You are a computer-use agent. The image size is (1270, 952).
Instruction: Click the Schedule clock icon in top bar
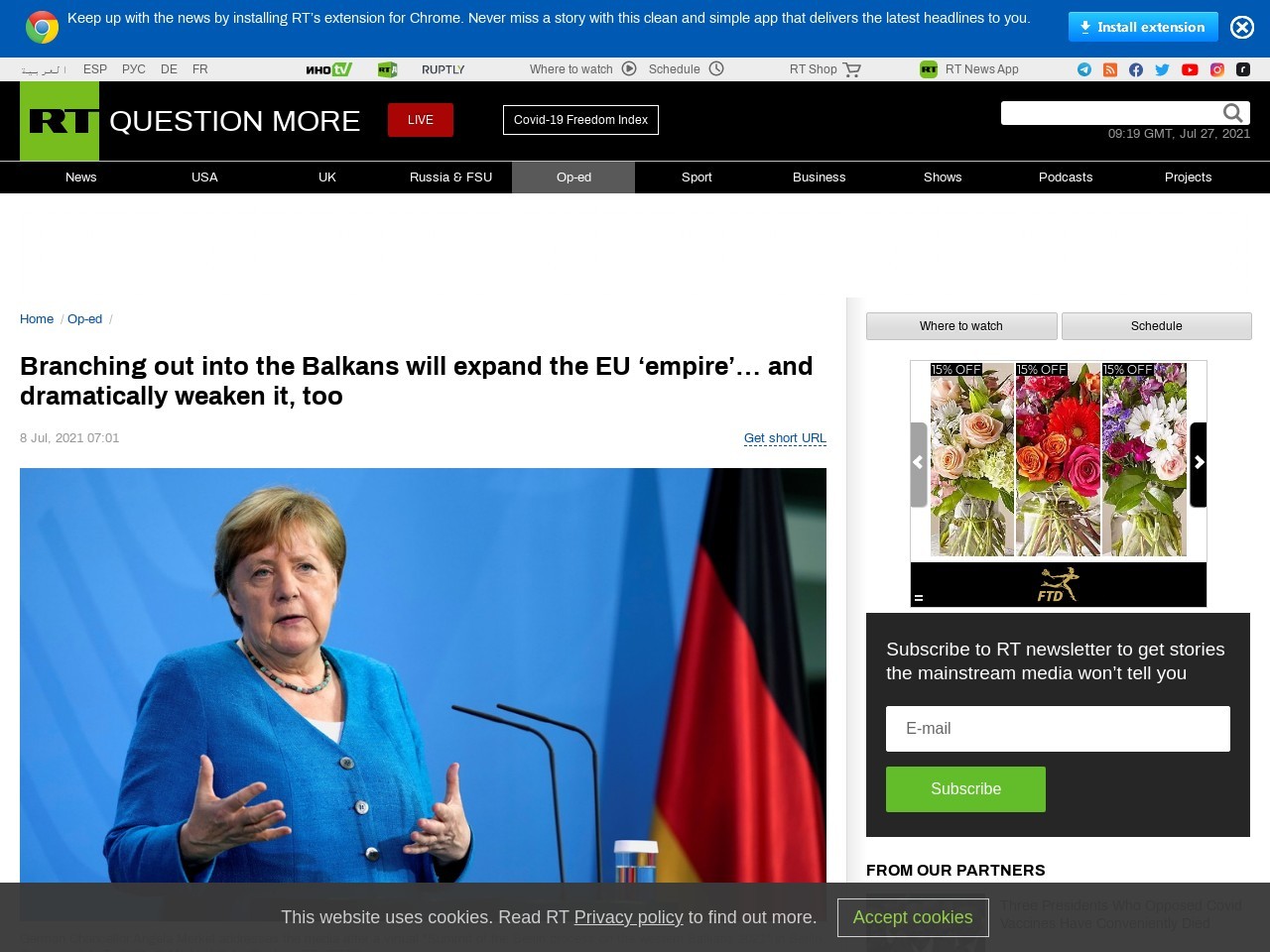(x=716, y=68)
